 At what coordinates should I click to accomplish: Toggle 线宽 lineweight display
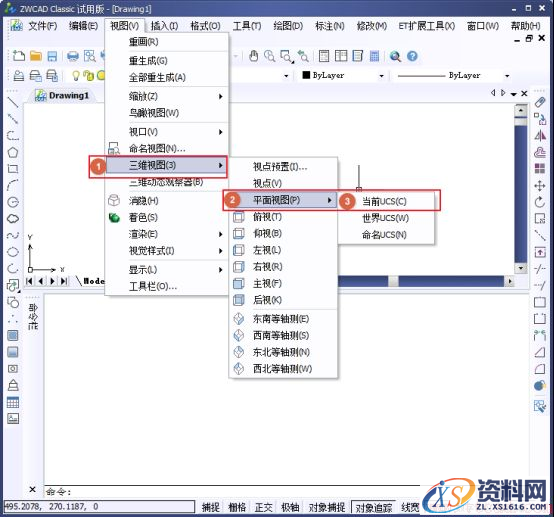410,507
